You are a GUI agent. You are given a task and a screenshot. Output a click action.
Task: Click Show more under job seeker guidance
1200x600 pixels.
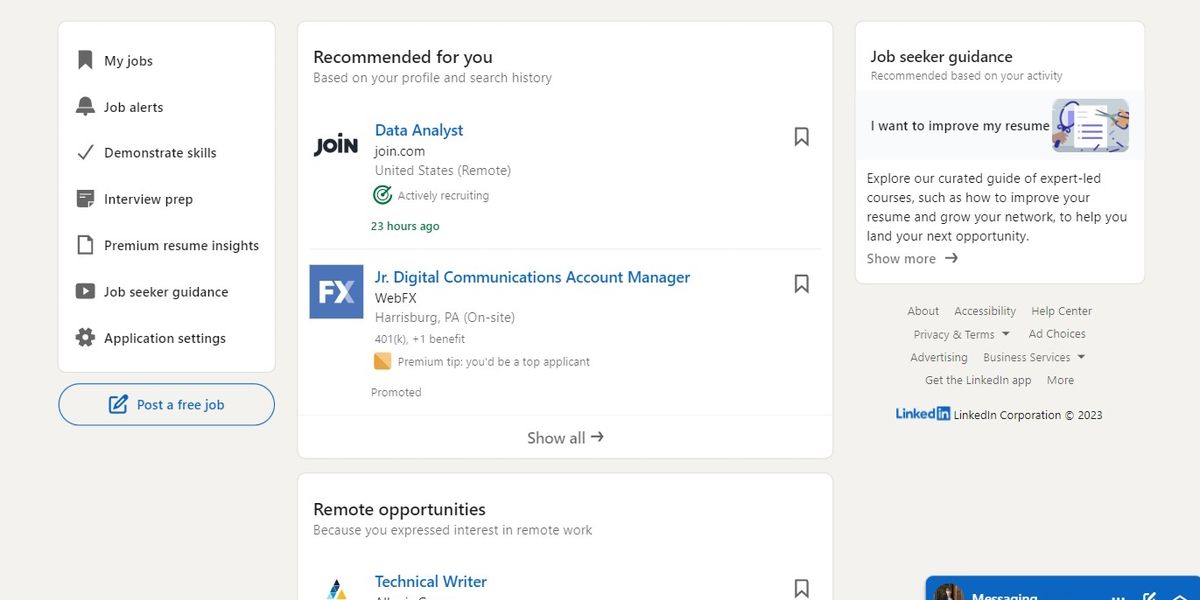[x=912, y=258]
